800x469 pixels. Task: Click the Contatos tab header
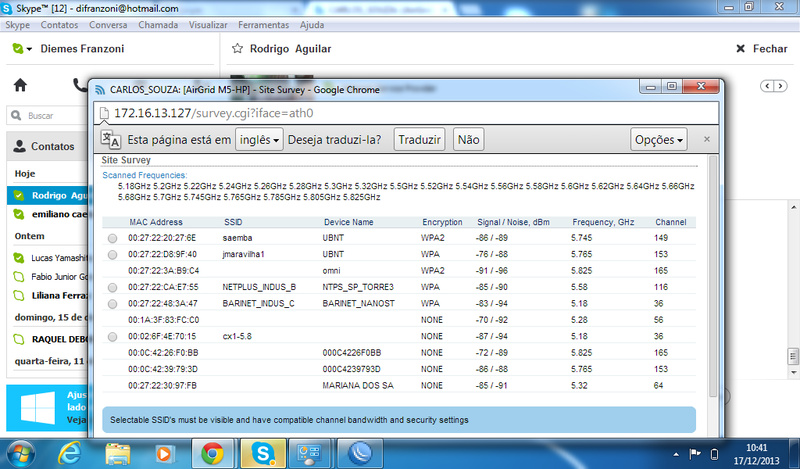47,146
